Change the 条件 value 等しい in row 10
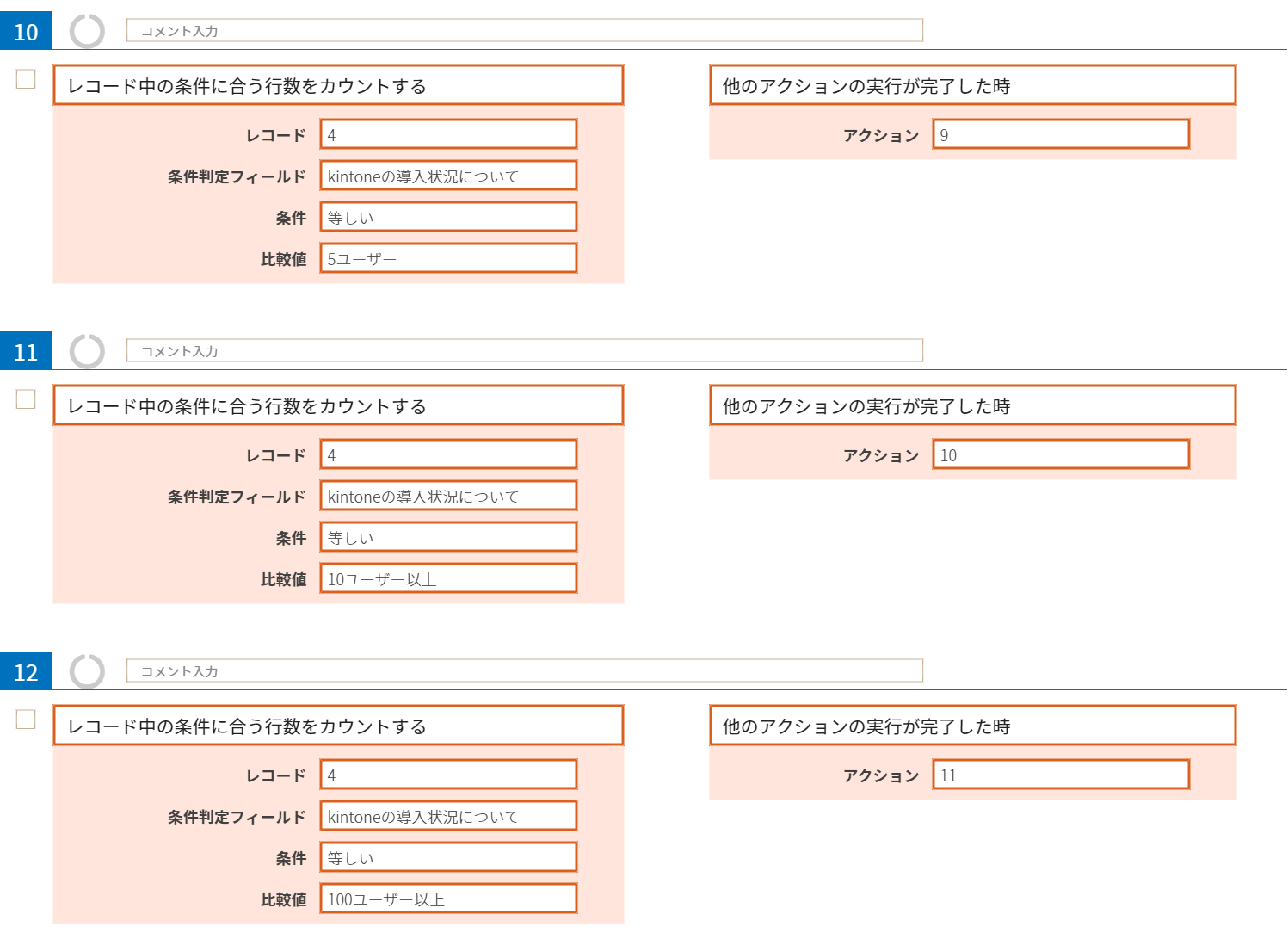Screen dimensions: 1288x939 [448, 217]
